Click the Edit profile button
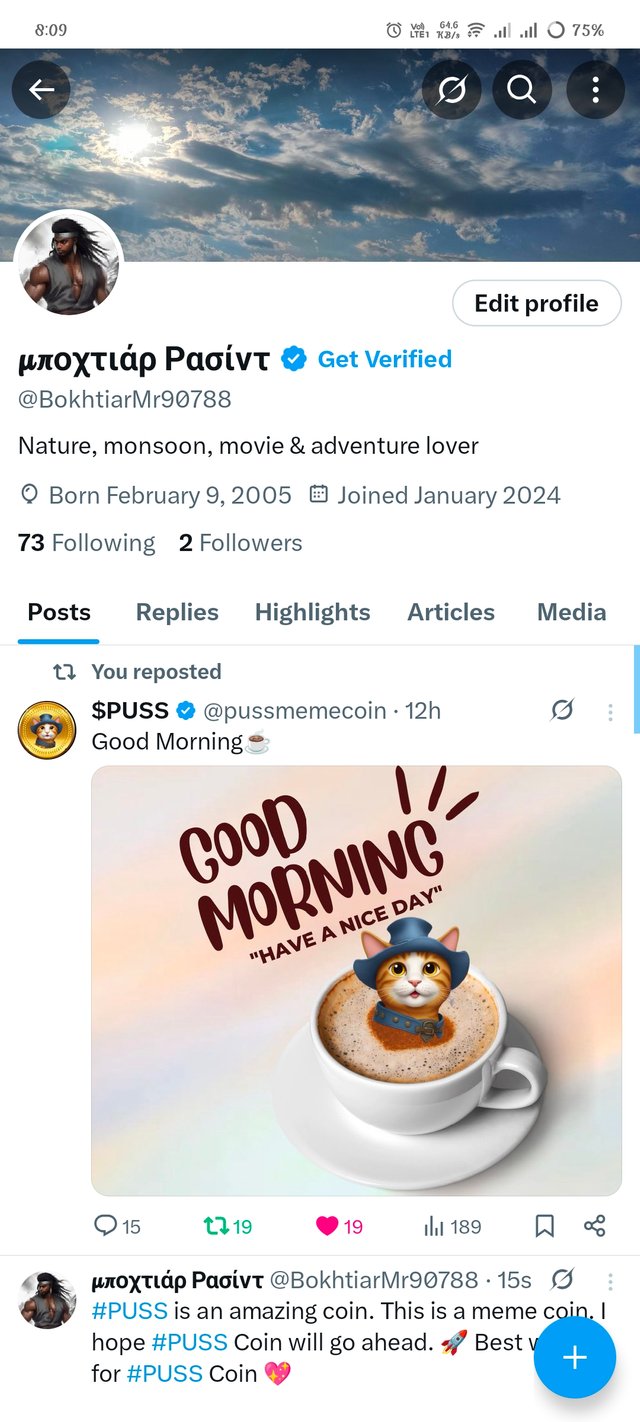Viewport: 640px width, 1422px height. point(536,303)
